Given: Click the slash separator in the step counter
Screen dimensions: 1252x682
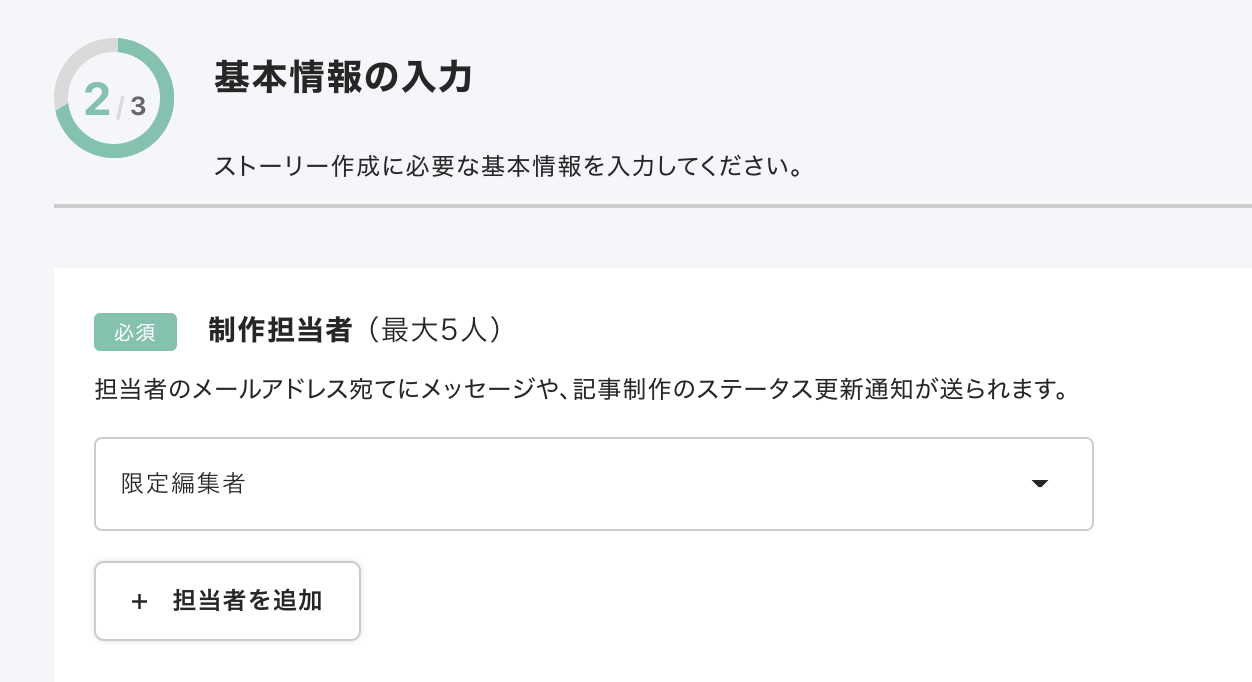Looking at the screenshot, I should coord(120,104).
